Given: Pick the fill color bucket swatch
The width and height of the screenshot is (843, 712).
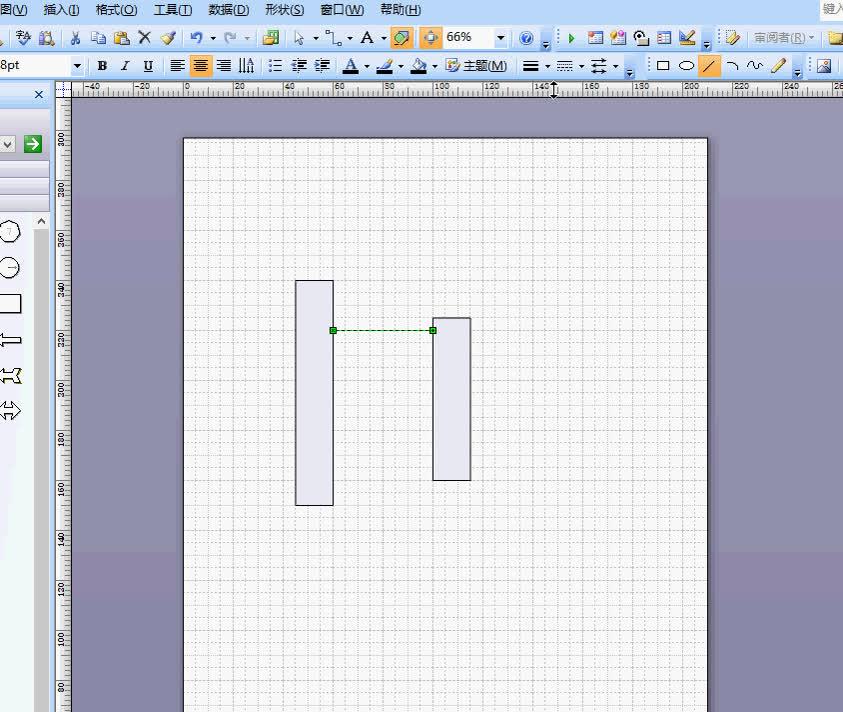Looking at the screenshot, I should pos(418,66).
